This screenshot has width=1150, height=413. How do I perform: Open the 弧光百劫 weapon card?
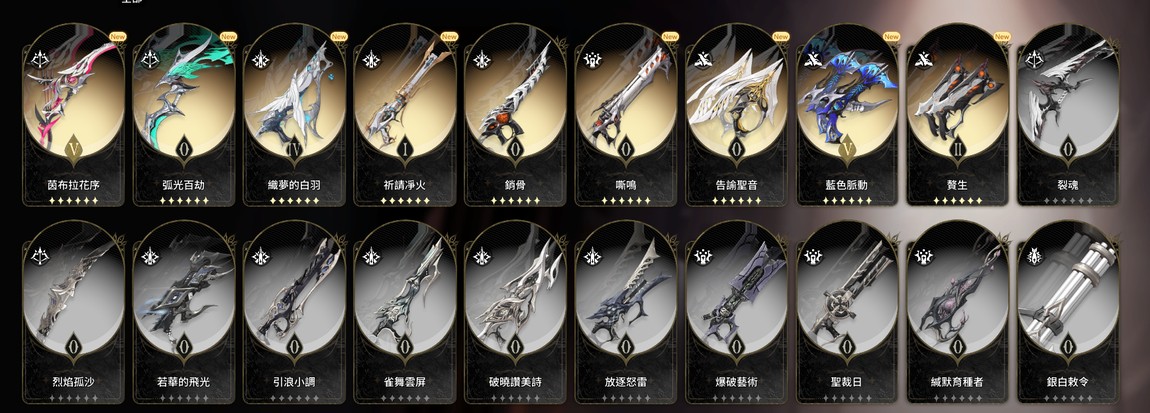click(184, 115)
